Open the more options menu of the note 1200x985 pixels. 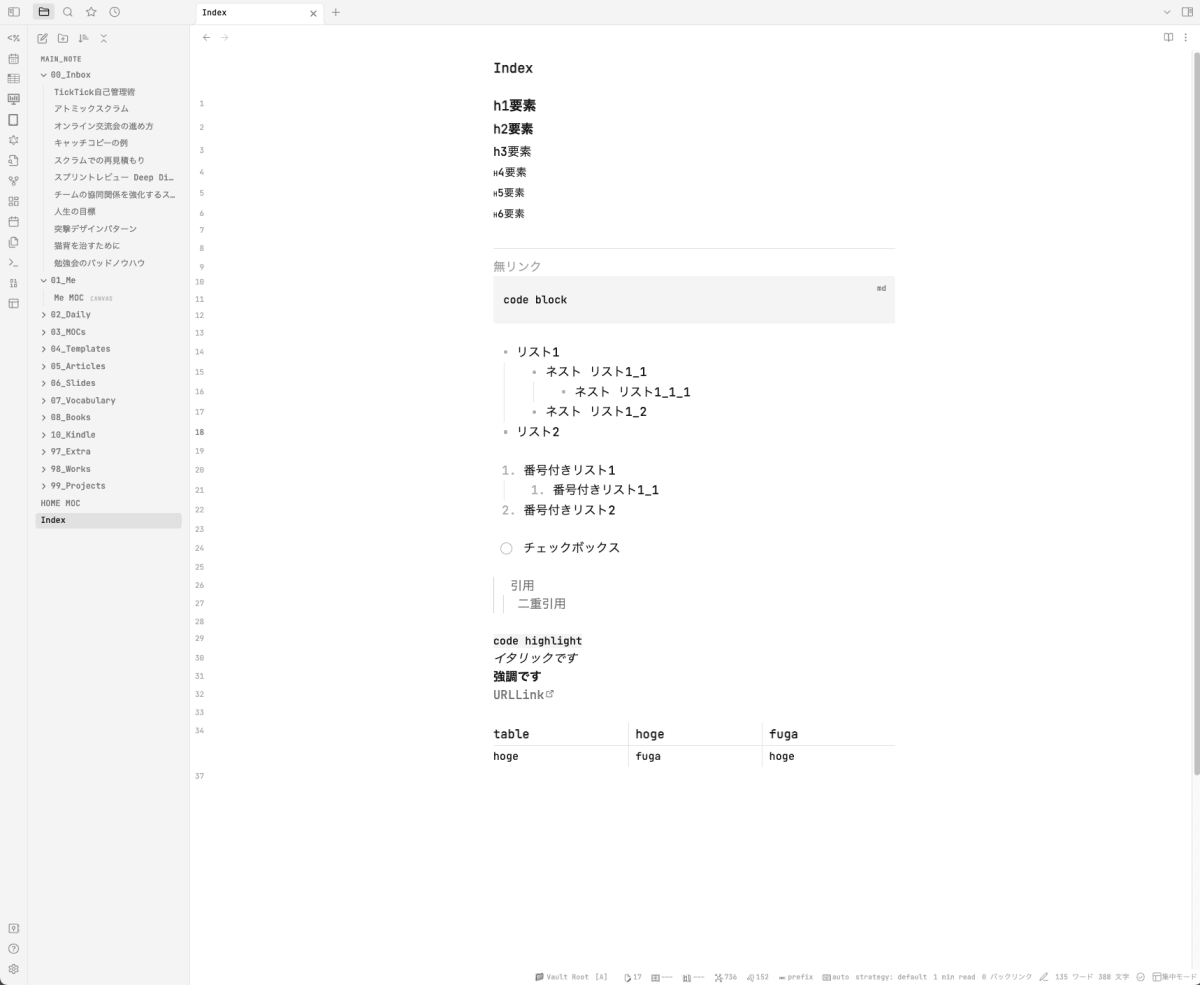coord(1186,36)
